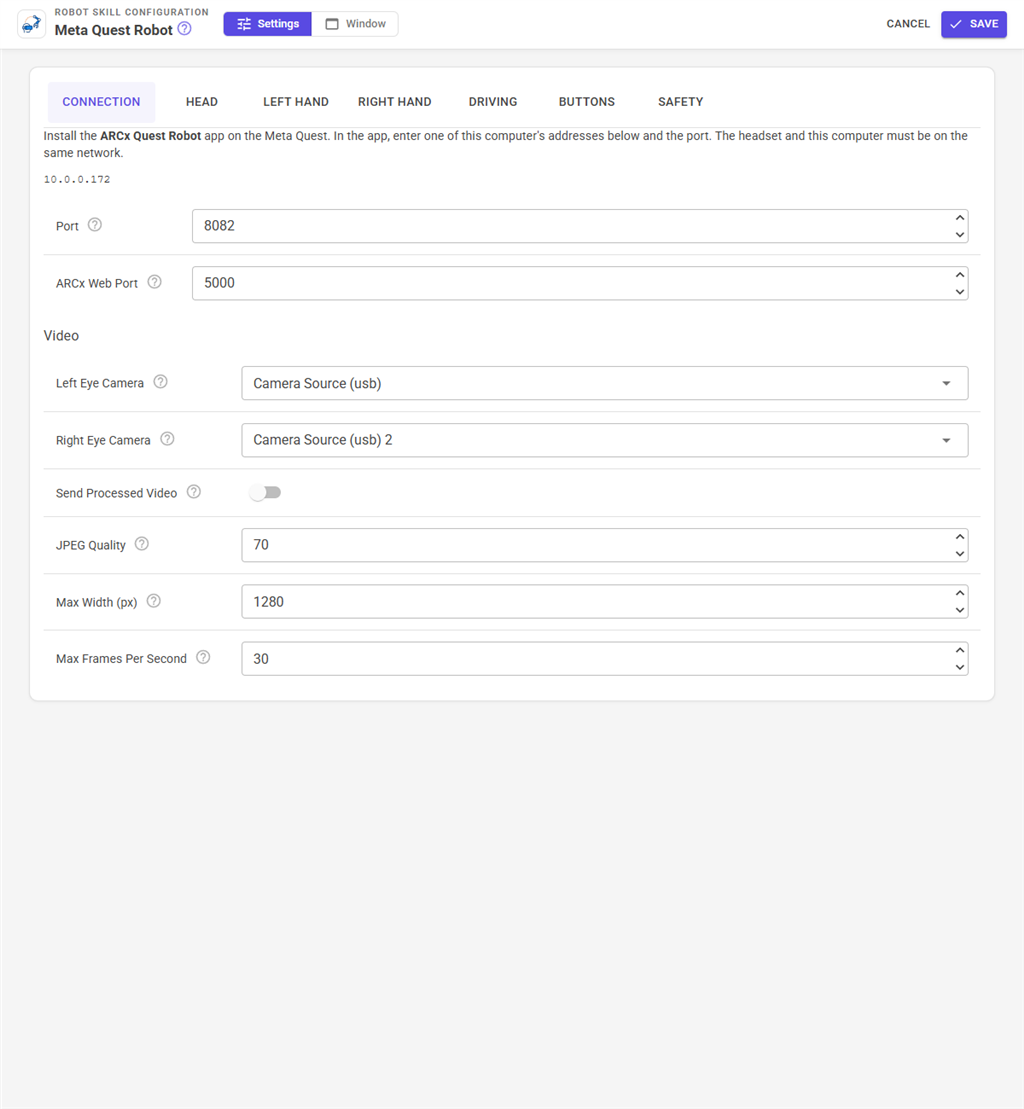Switch to the Window view button
Image resolution: width=1024 pixels, height=1109 pixels.
(355, 24)
